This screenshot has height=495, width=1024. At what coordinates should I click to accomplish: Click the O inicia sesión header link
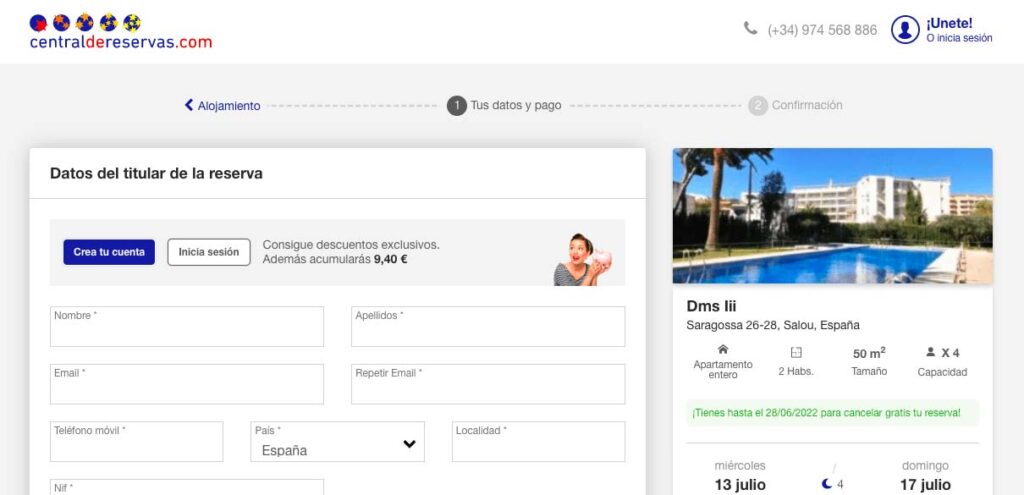(959, 39)
